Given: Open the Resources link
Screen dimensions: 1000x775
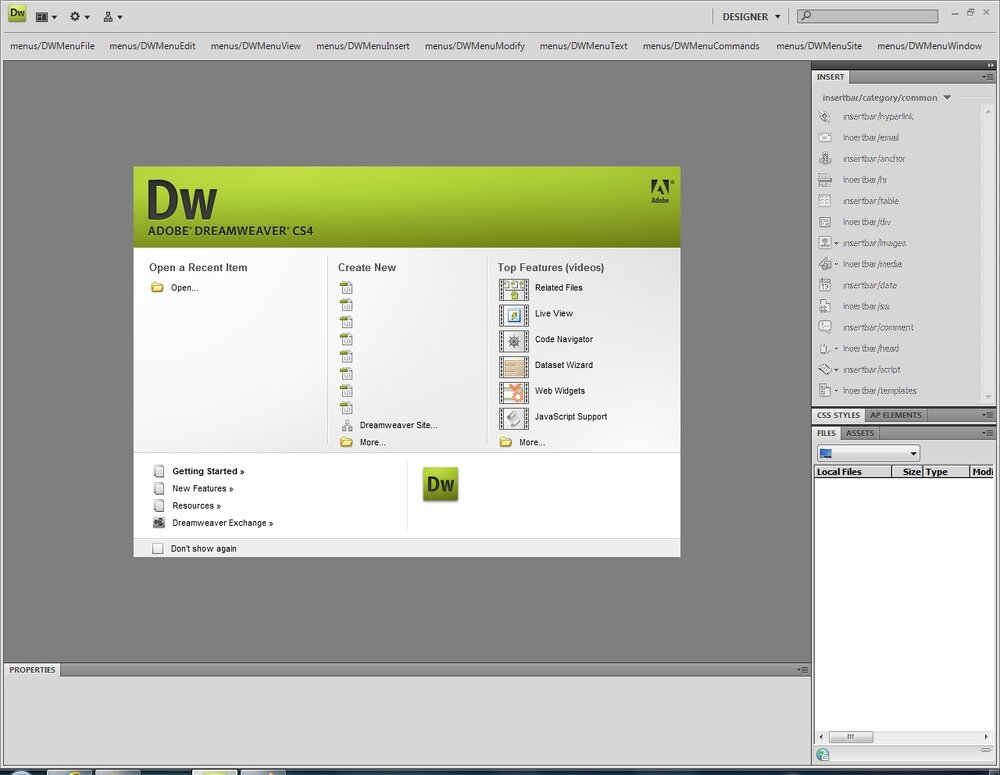Looking at the screenshot, I should coord(196,506).
